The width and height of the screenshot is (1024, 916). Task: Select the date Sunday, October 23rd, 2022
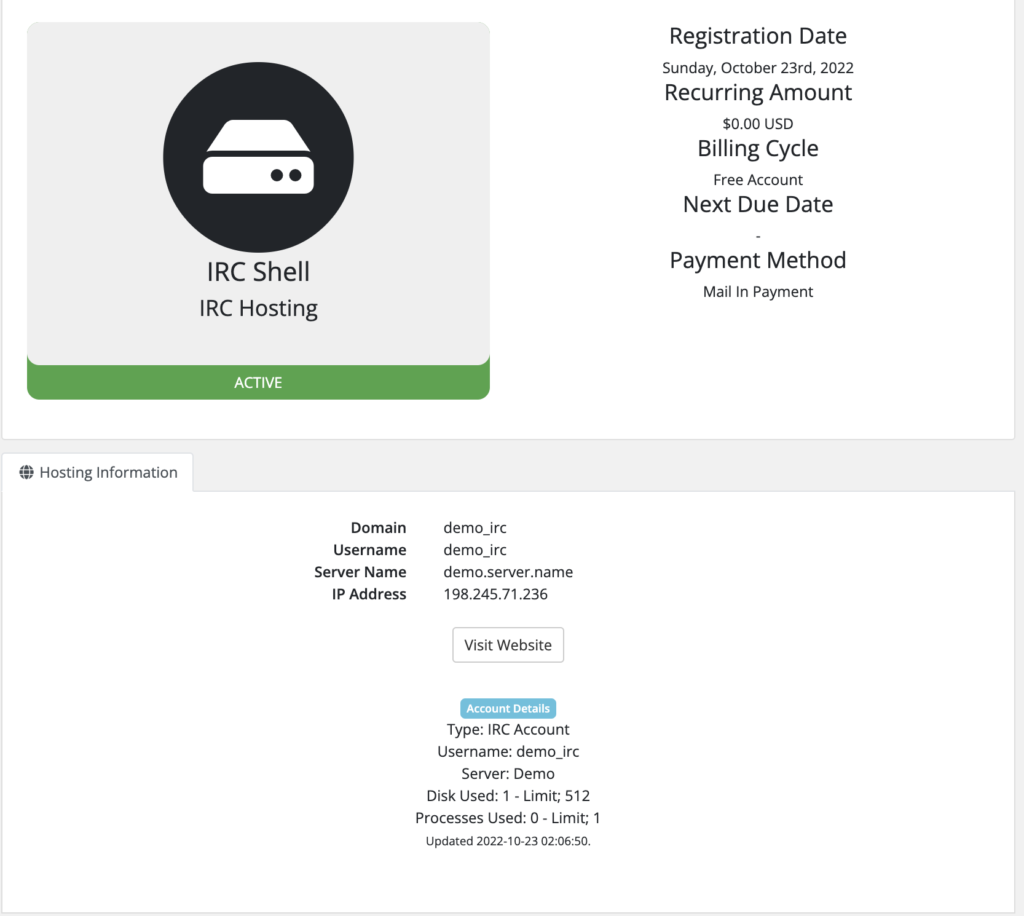(x=758, y=68)
